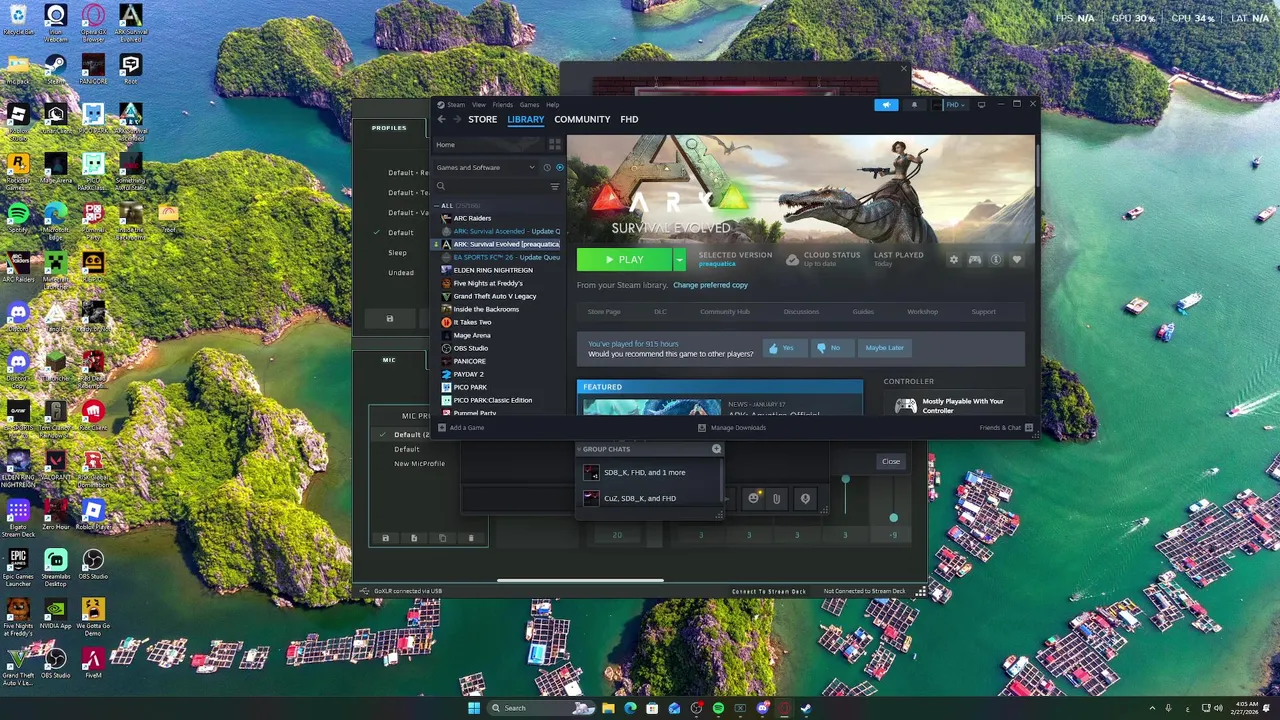Click Change preferred copy link

point(710,285)
